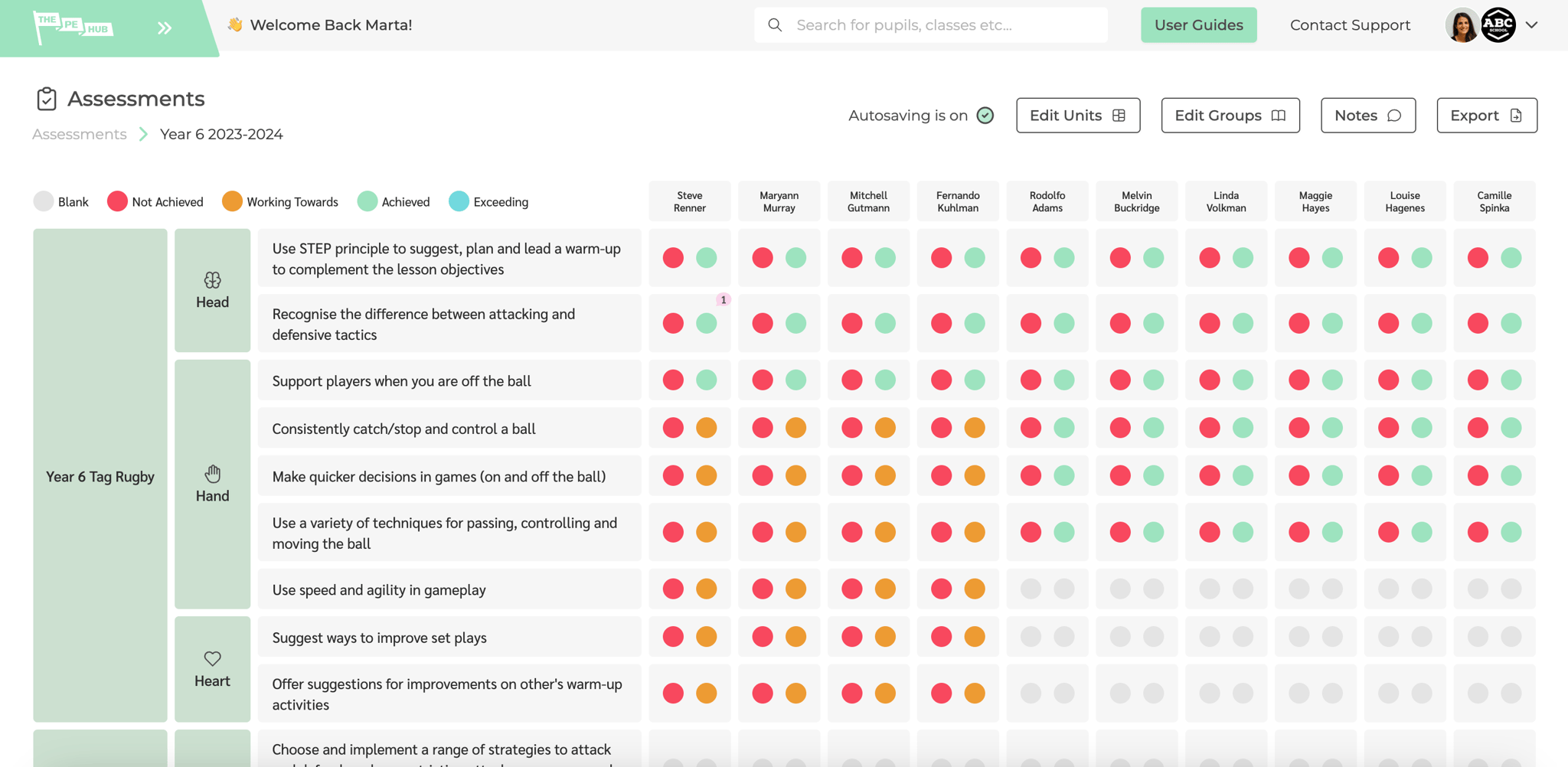This screenshot has height=767, width=1568.
Task: Click the Not Achieved red legend swatch
Action: [x=116, y=201]
